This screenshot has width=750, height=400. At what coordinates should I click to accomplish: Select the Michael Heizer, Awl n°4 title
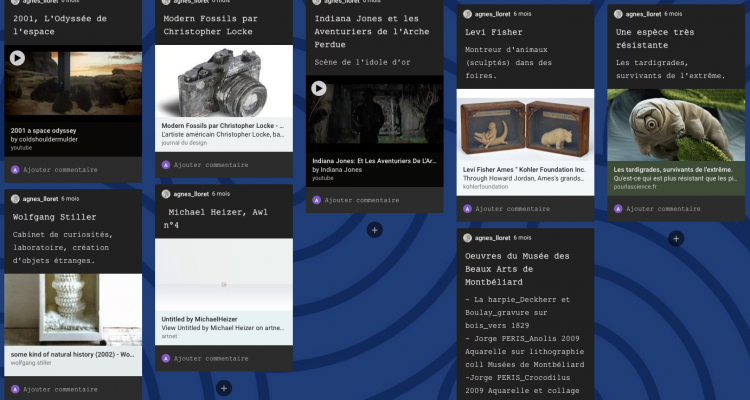click(x=215, y=219)
